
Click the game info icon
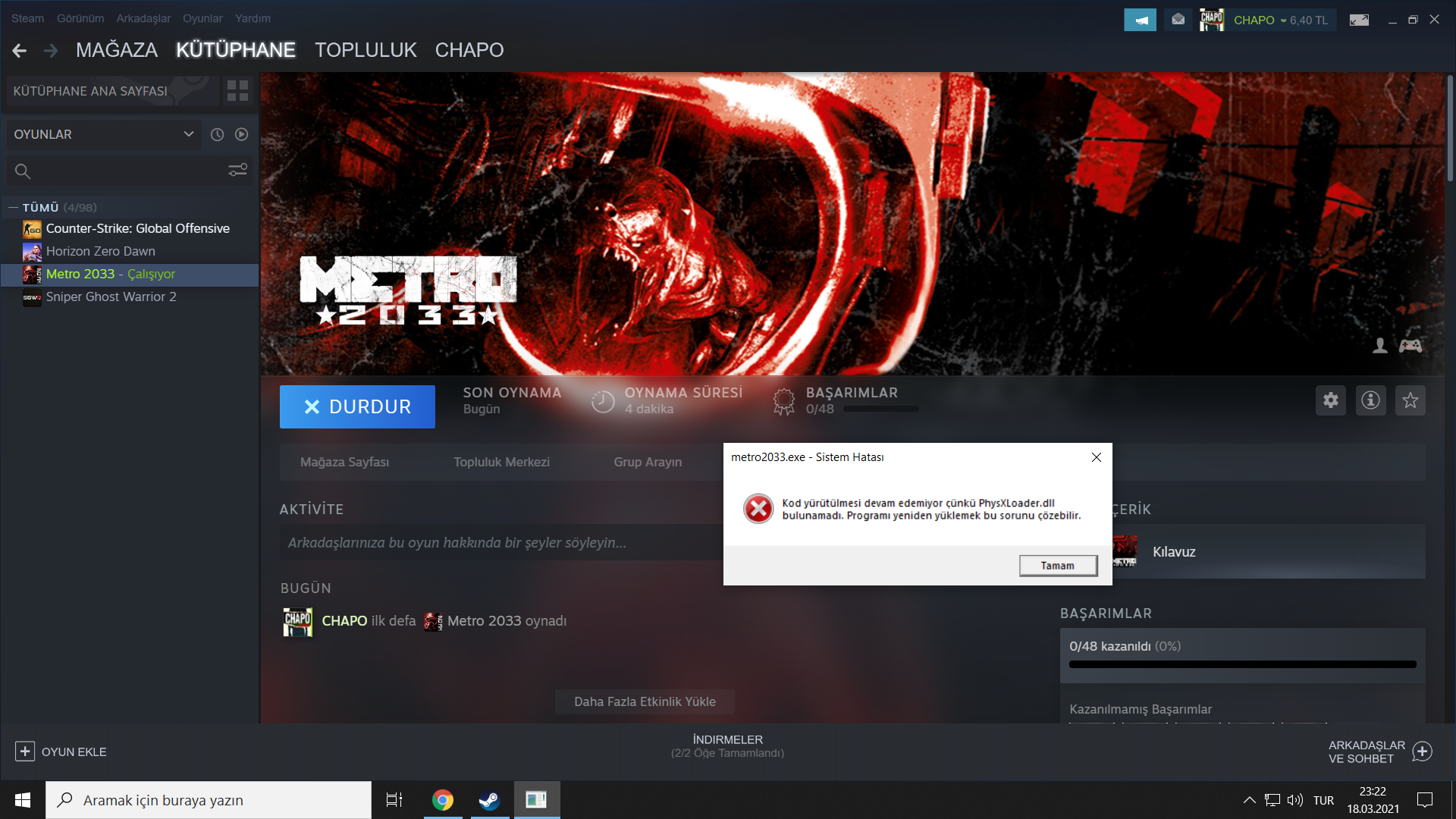point(1370,400)
